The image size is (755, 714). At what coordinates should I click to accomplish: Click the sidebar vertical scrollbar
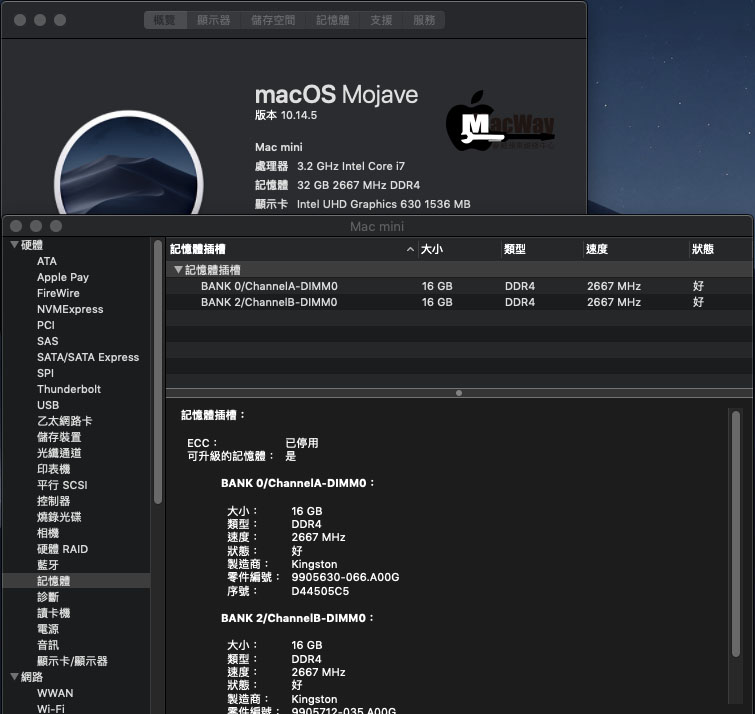point(158,372)
